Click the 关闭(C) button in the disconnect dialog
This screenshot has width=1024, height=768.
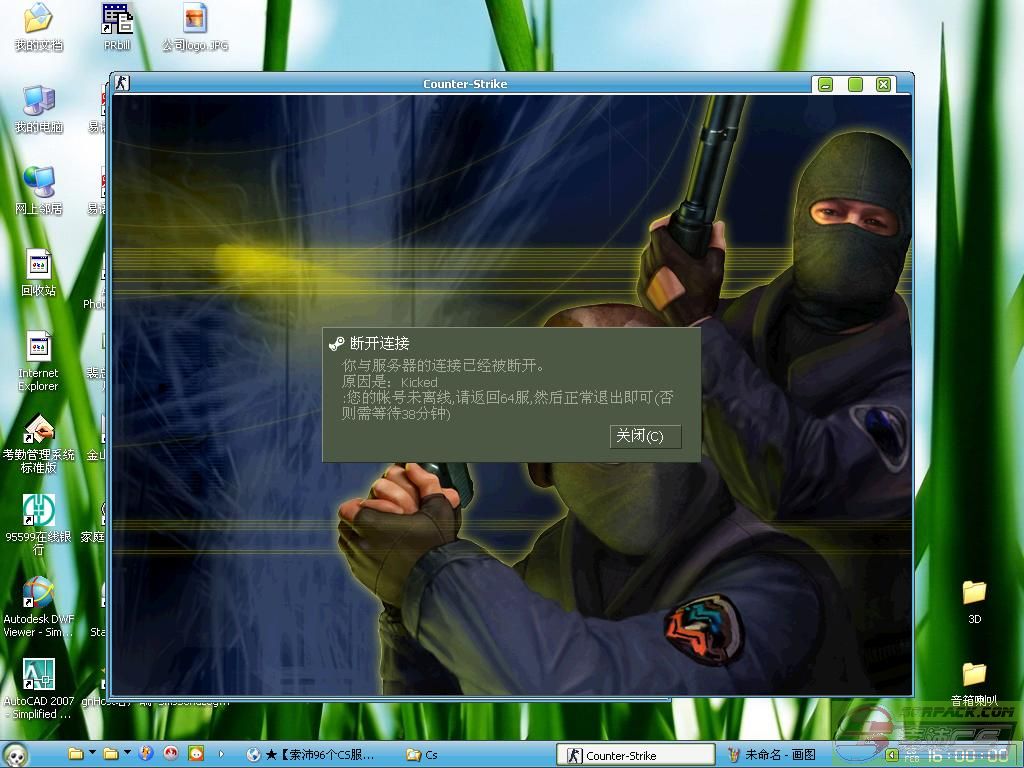click(645, 436)
